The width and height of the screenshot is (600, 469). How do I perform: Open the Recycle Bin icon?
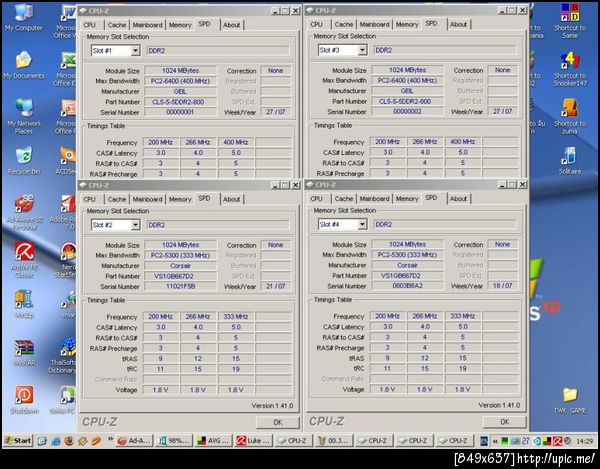22,157
